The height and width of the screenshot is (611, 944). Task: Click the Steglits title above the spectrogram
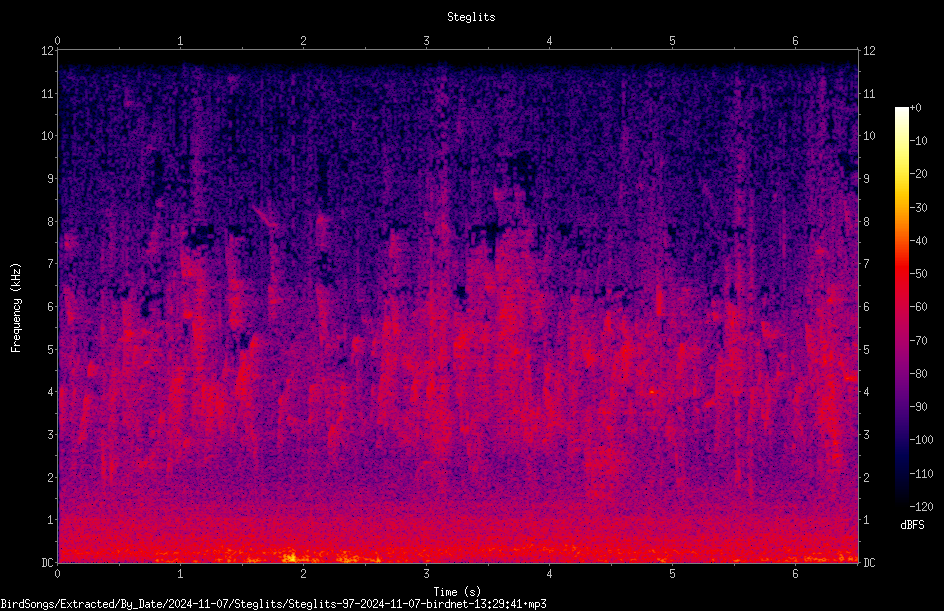[471, 17]
